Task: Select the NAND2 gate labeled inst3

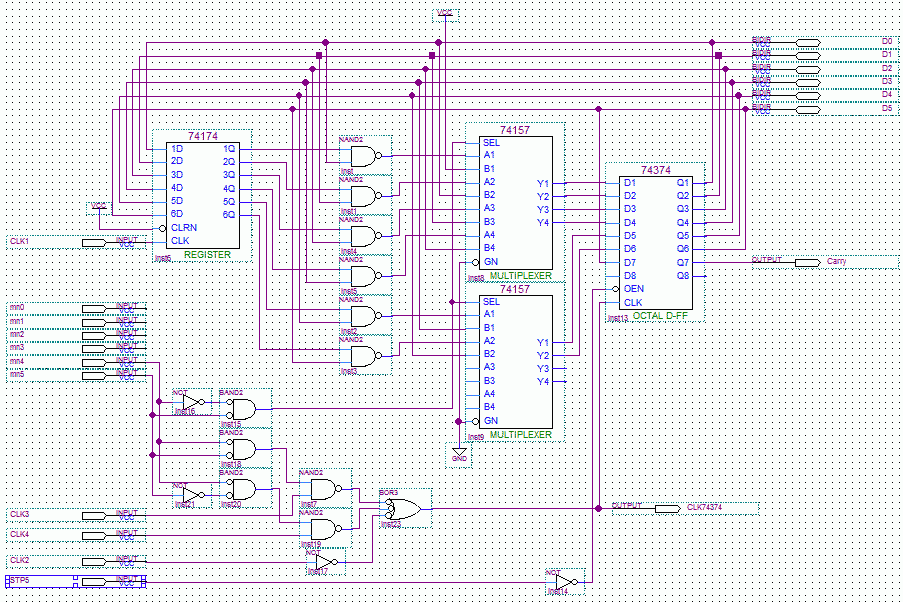Action: pos(366,356)
